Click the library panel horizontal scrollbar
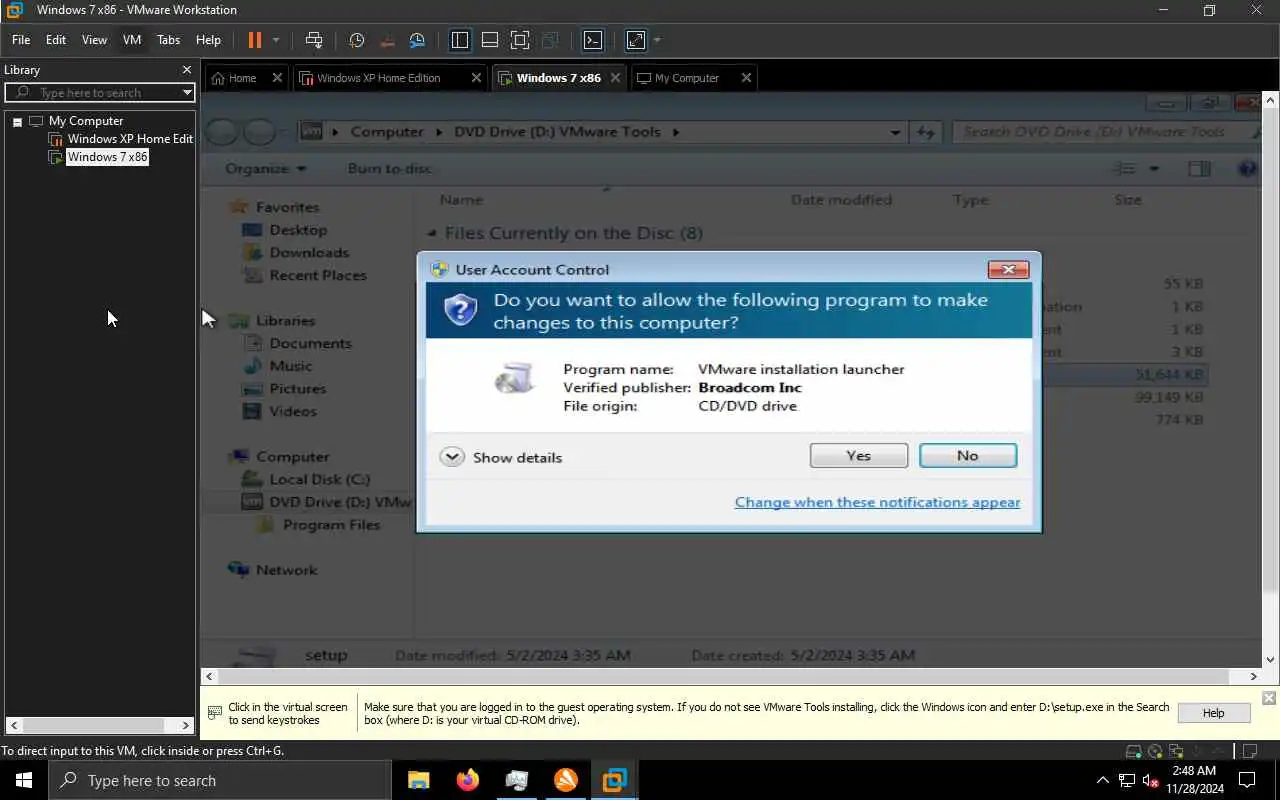 (100, 725)
